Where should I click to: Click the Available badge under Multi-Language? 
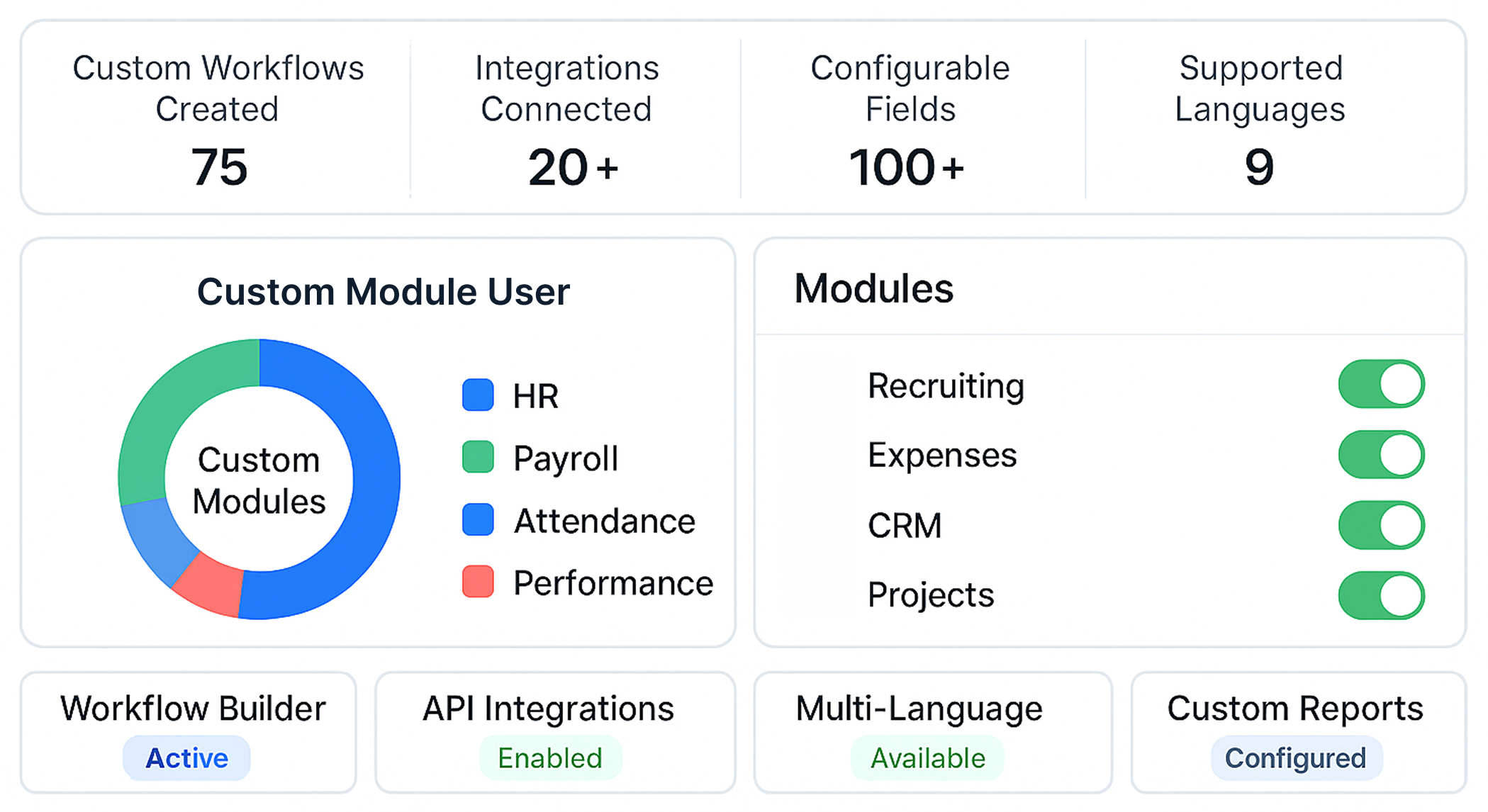click(927, 758)
